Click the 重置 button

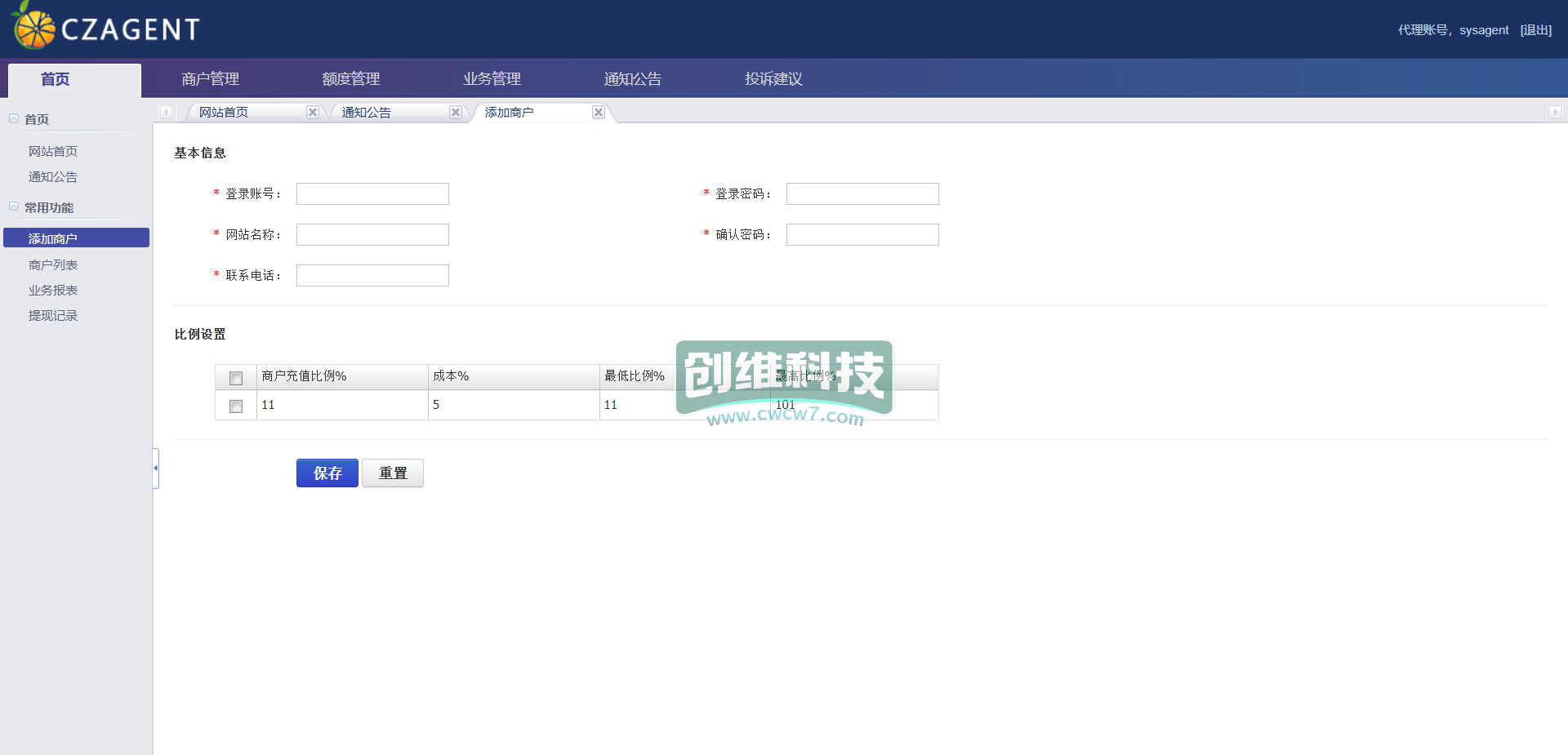(x=393, y=473)
